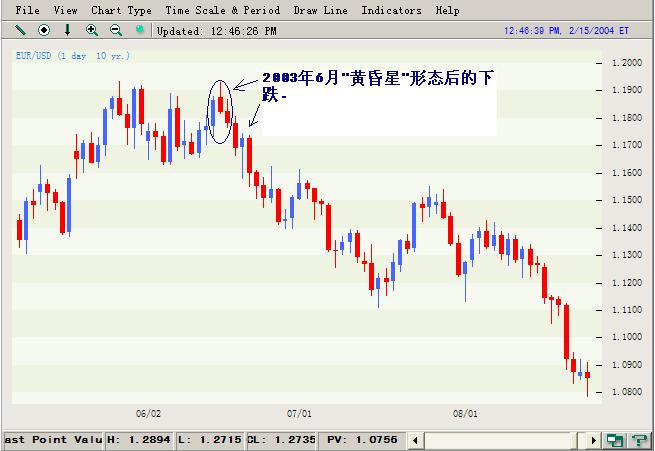655x451 pixels.
Task: Click the 'PV: 1.0756' status value
Action: coord(362,440)
